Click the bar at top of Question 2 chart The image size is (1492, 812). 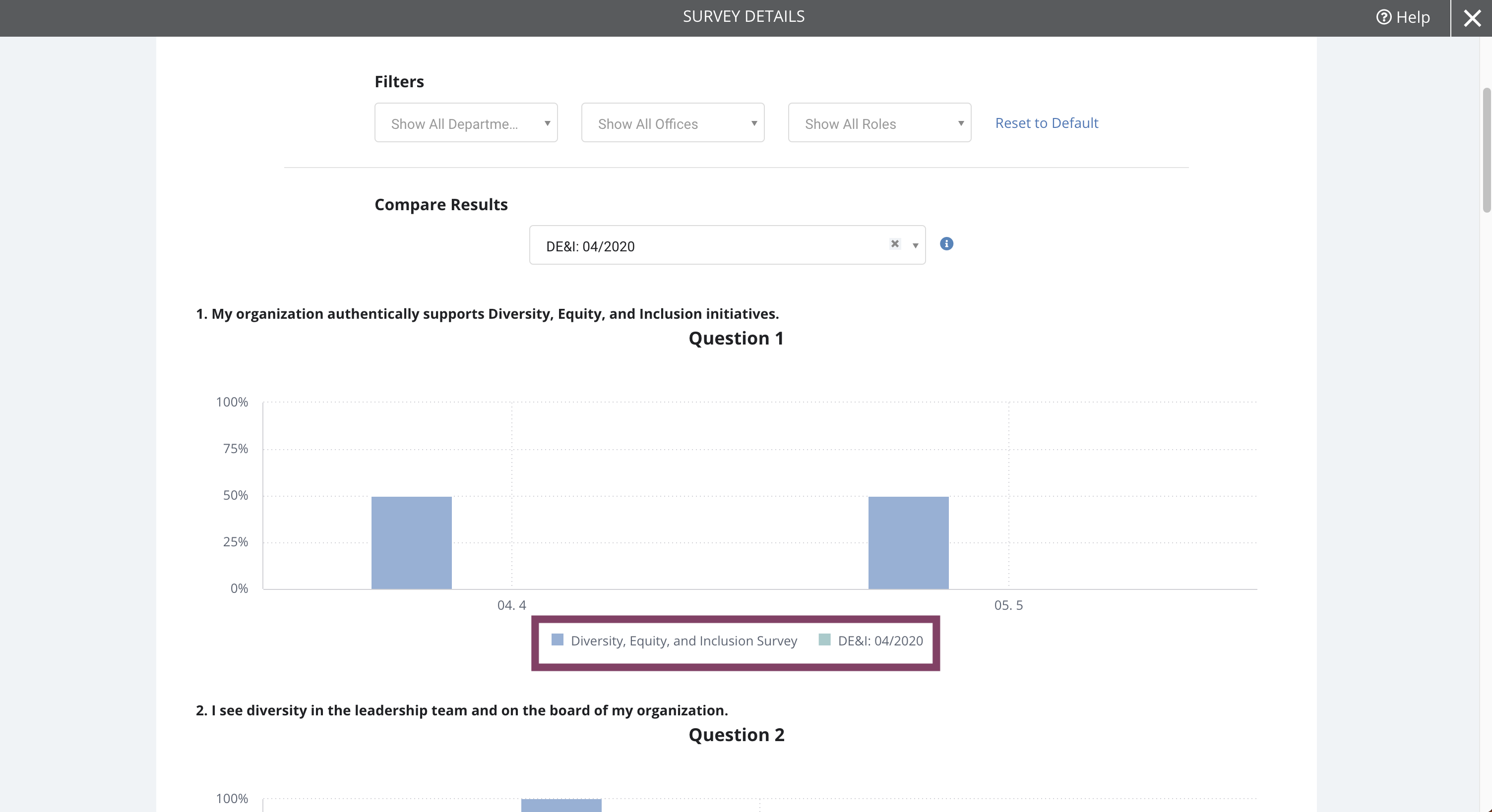tap(561, 805)
